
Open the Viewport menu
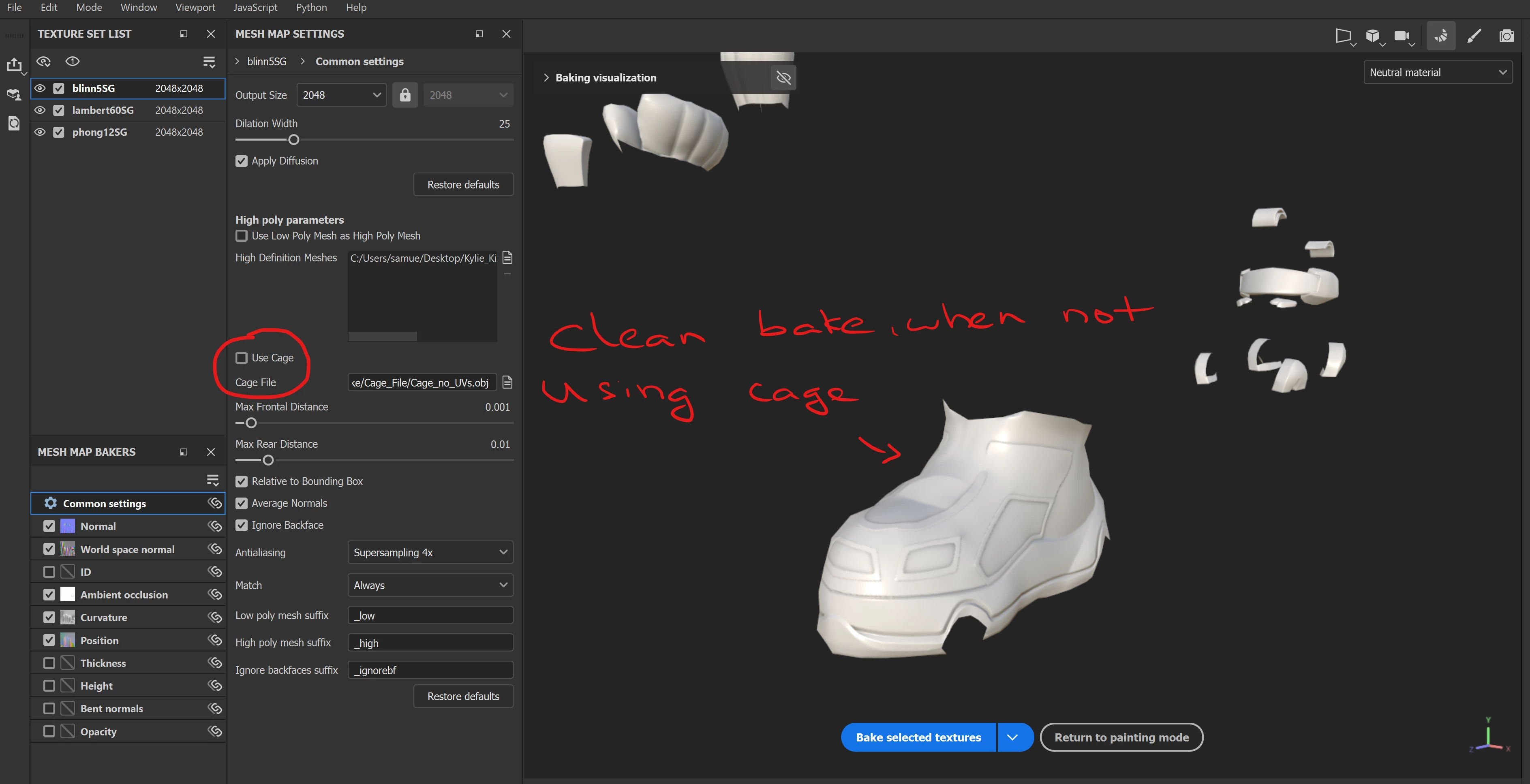click(195, 8)
